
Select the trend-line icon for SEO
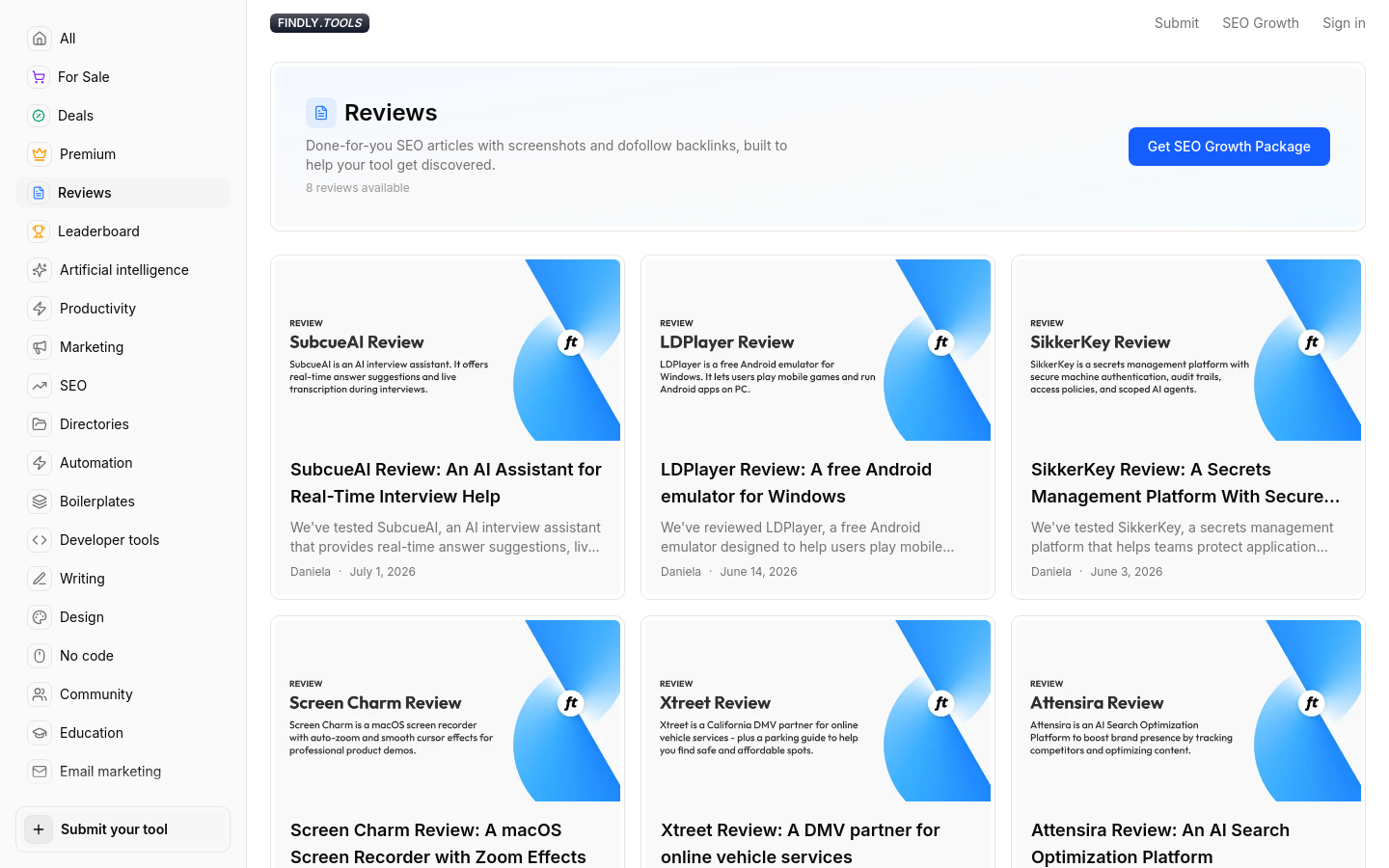(x=40, y=386)
